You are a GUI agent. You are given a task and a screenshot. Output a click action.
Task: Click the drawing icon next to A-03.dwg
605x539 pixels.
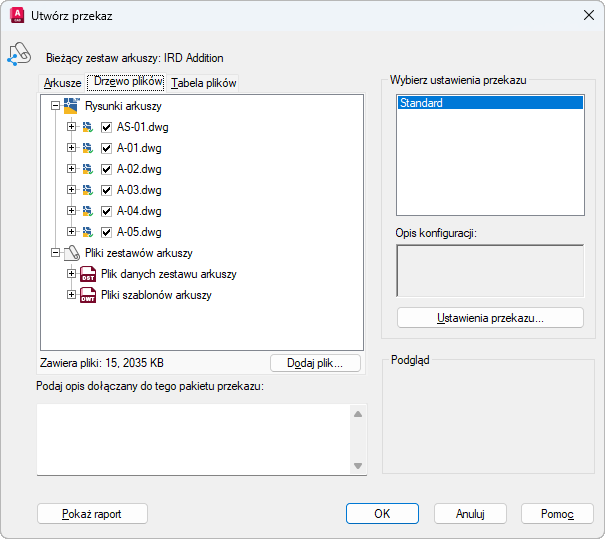pyautogui.click(x=88, y=190)
